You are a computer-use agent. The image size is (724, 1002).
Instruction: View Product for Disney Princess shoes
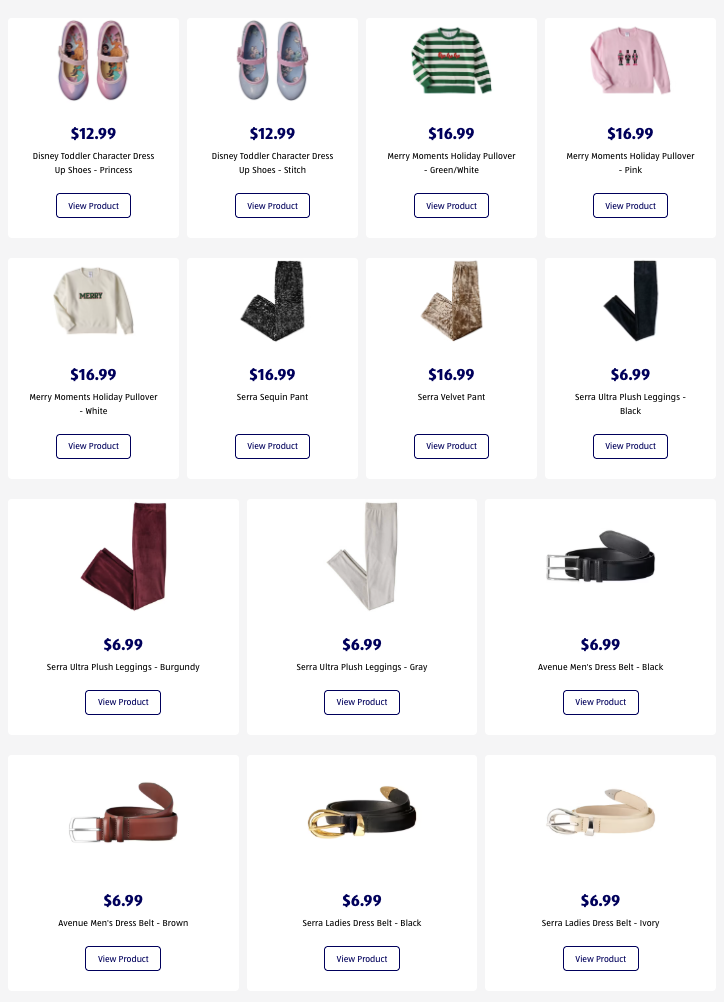[93, 206]
